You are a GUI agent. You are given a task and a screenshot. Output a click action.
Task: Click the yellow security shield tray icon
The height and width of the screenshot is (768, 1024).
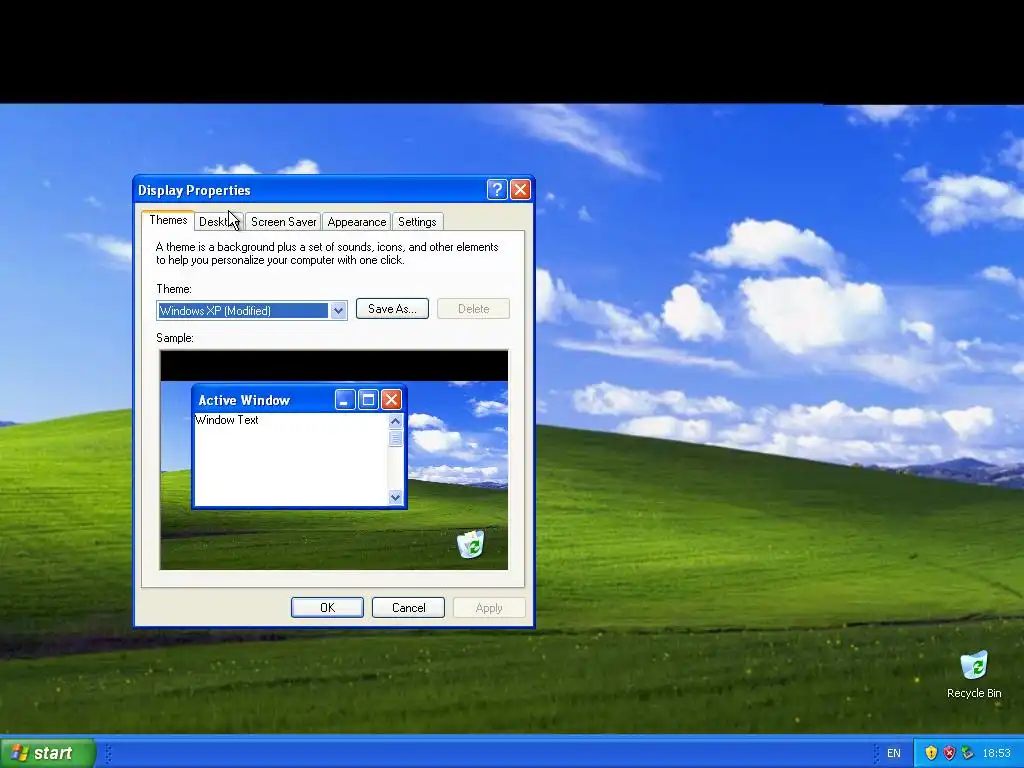(x=931, y=753)
